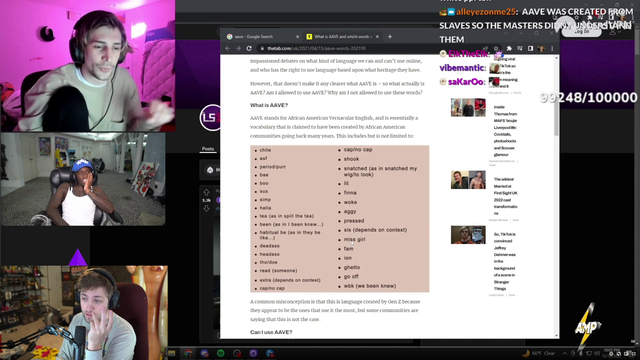This screenshot has width=640, height=360.
Task: Click the Log In button in background window
Action: [581, 31]
